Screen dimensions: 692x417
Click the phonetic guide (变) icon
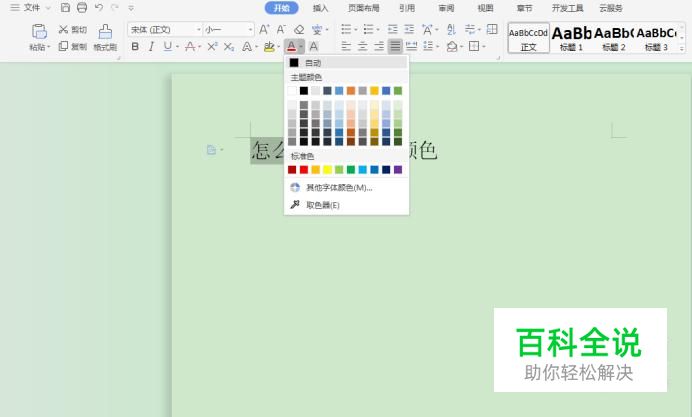point(317,30)
